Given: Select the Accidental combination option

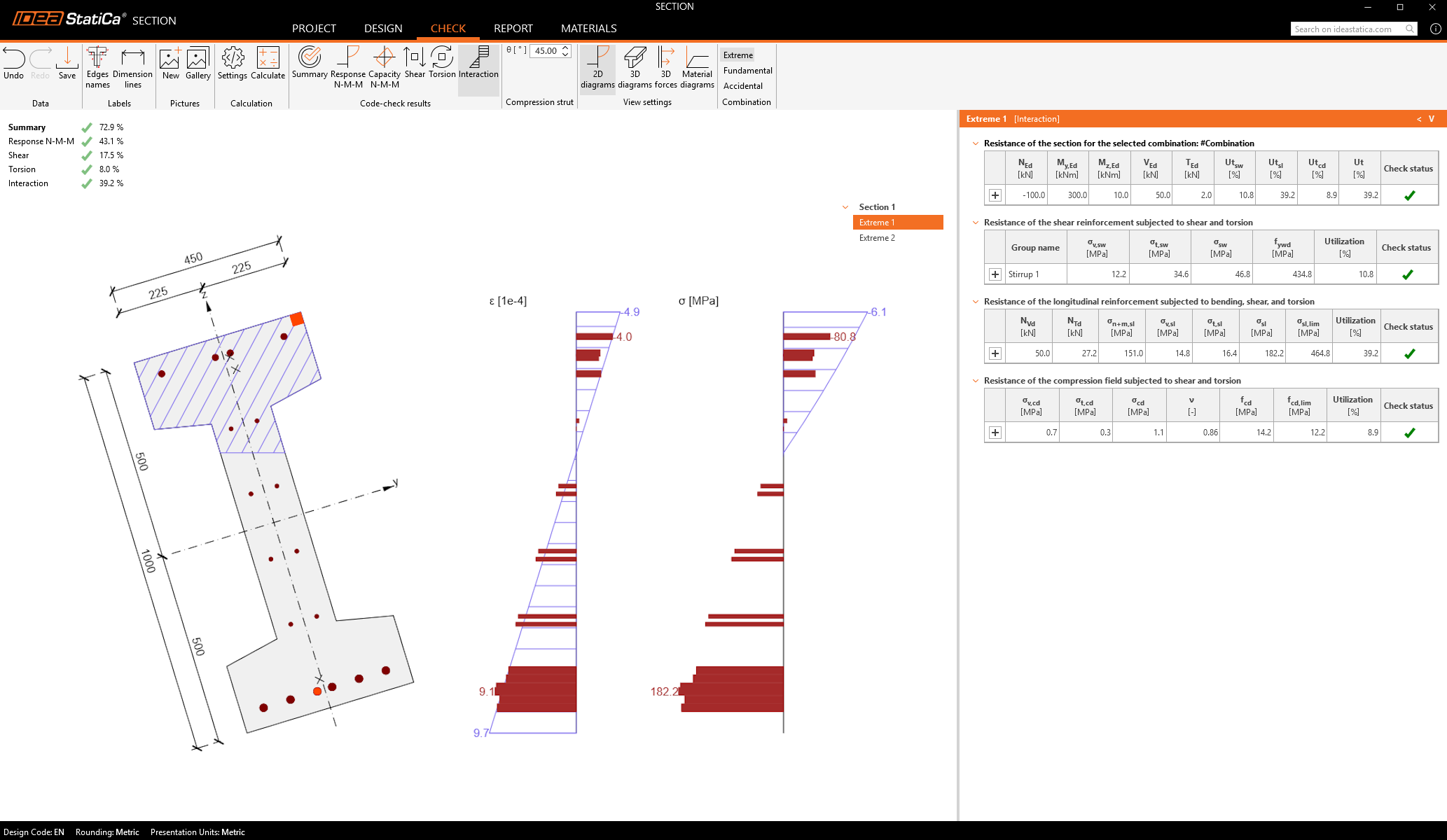Looking at the screenshot, I should (742, 86).
